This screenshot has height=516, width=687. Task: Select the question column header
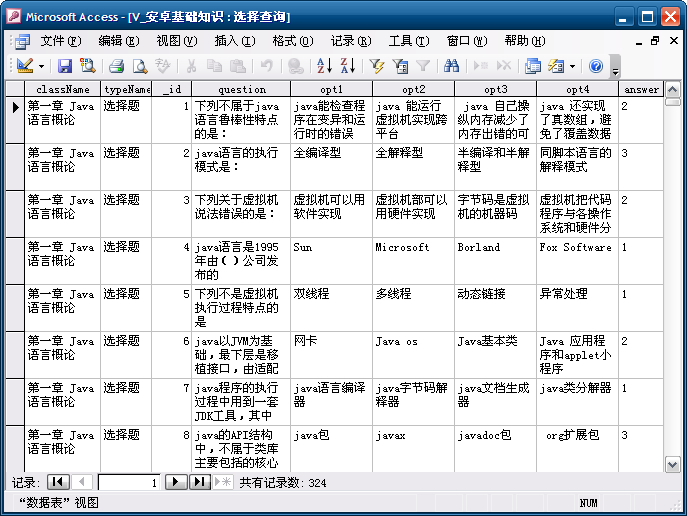(241, 89)
